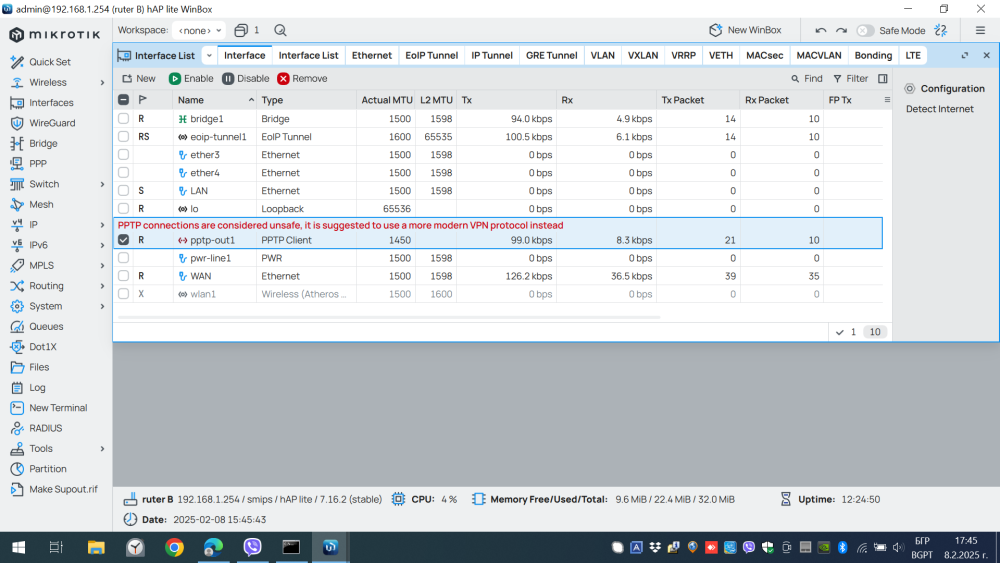Image resolution: width=1000 pixels, height=563 pixels.
Task: Open Viber from the Windows taskbar
Action: tap(252, 547)
